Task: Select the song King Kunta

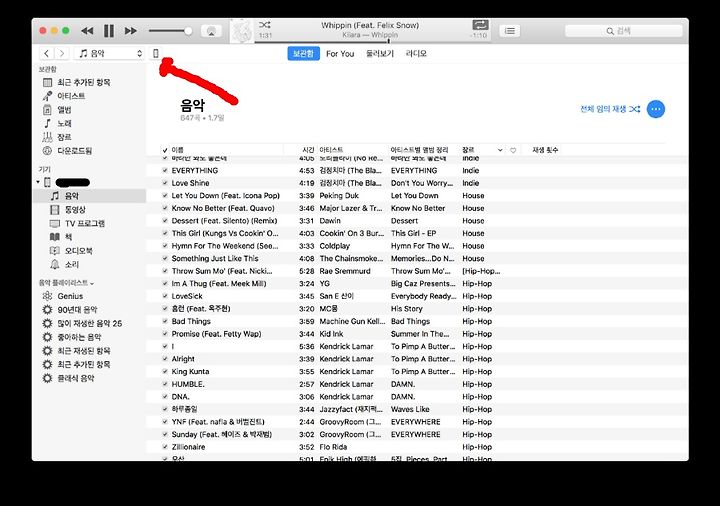Action: tap(190, 371)
